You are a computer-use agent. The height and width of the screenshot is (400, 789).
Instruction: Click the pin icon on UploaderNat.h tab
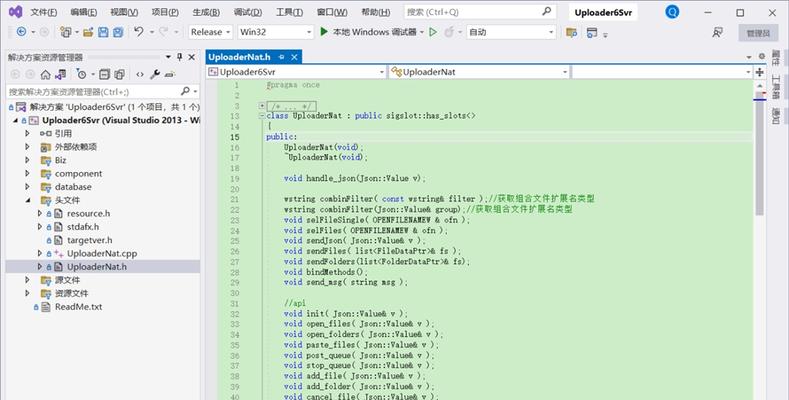[282, 57]
